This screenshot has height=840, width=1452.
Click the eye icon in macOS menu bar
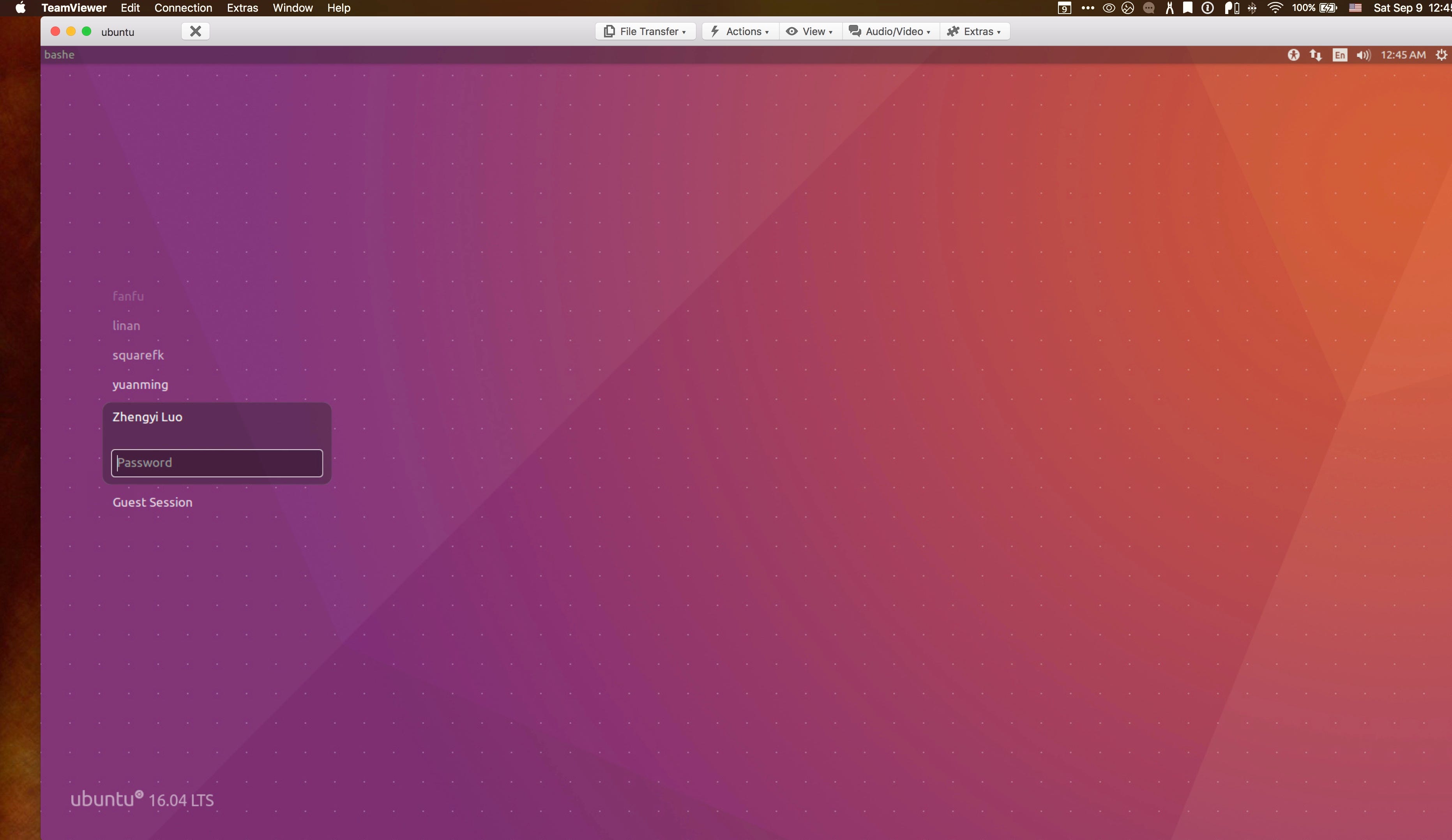tap(1109, 7)
